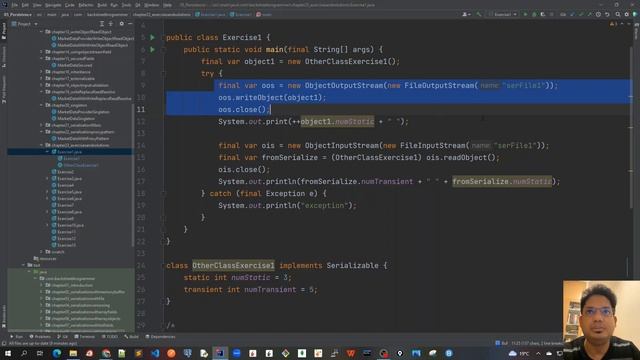Open the Edit menu
This screenshot has height=360, width=640.
tap(25, 5)
